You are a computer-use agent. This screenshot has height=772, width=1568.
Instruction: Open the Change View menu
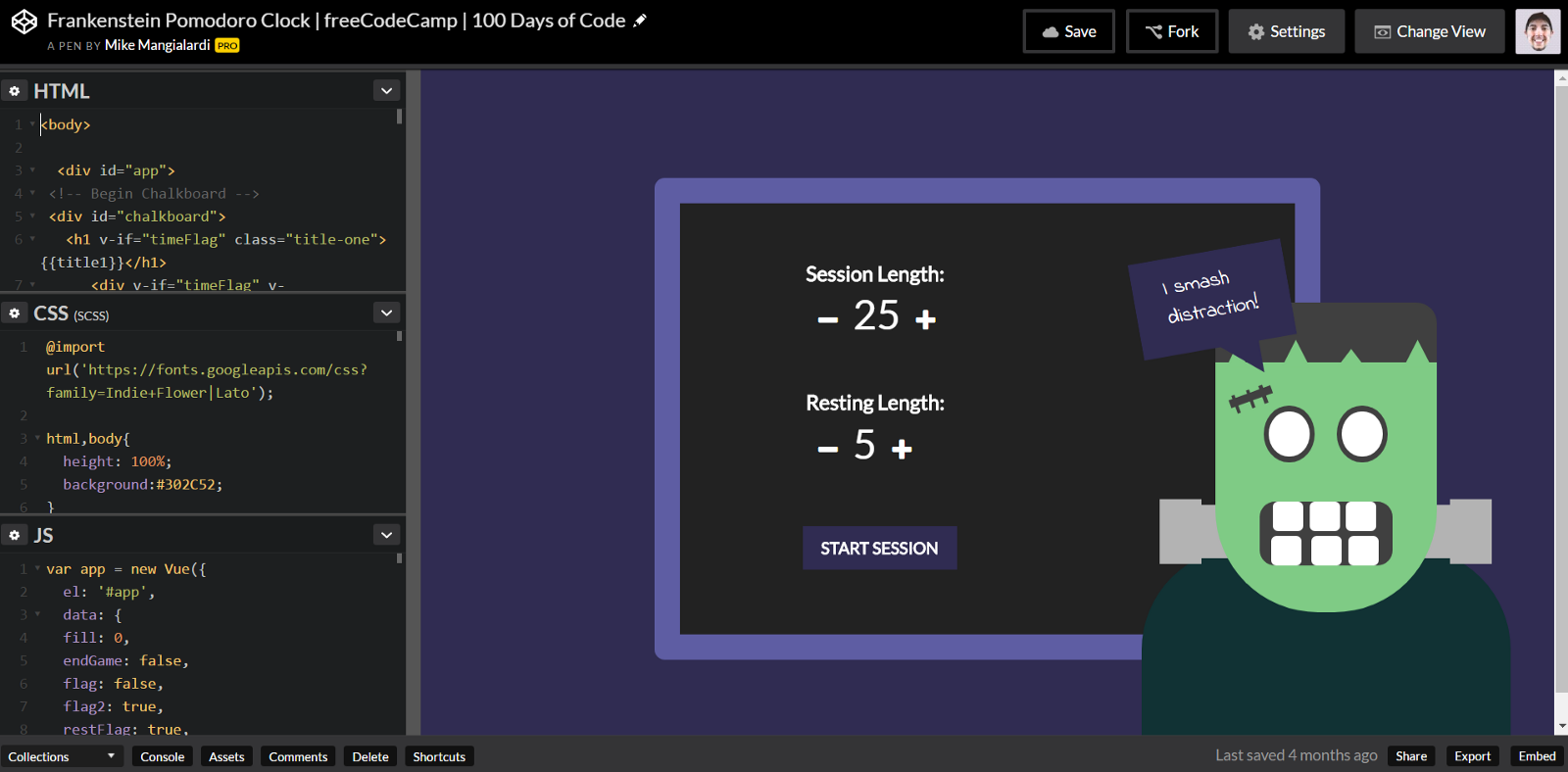point(1430,31)
